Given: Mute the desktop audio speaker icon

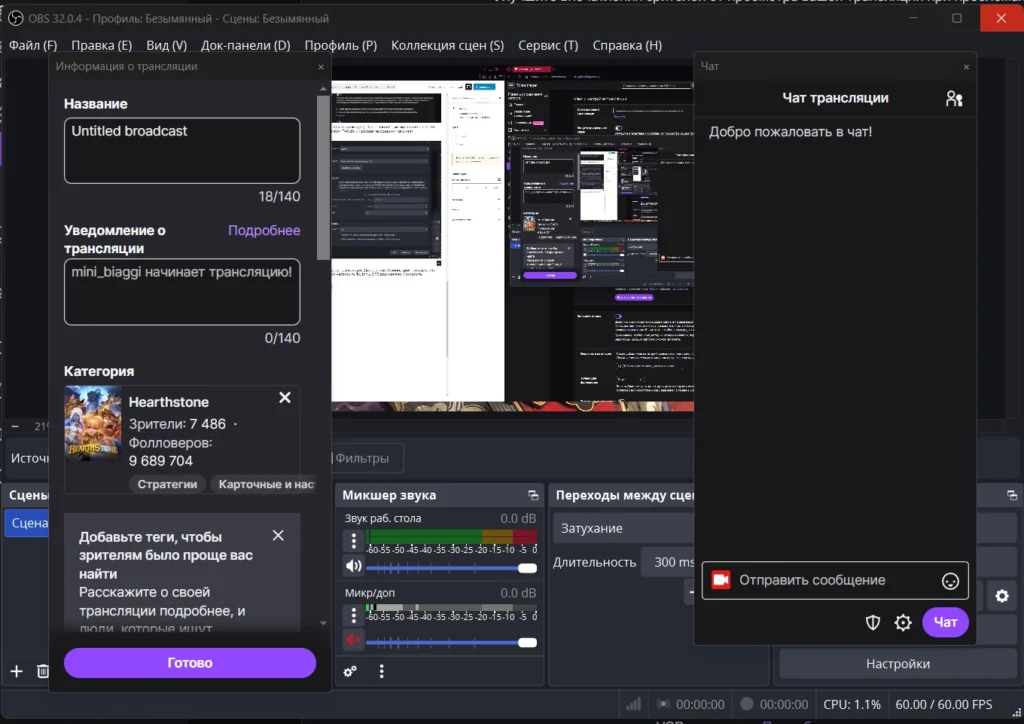Looking at the screenshot, I should (353, 566).
